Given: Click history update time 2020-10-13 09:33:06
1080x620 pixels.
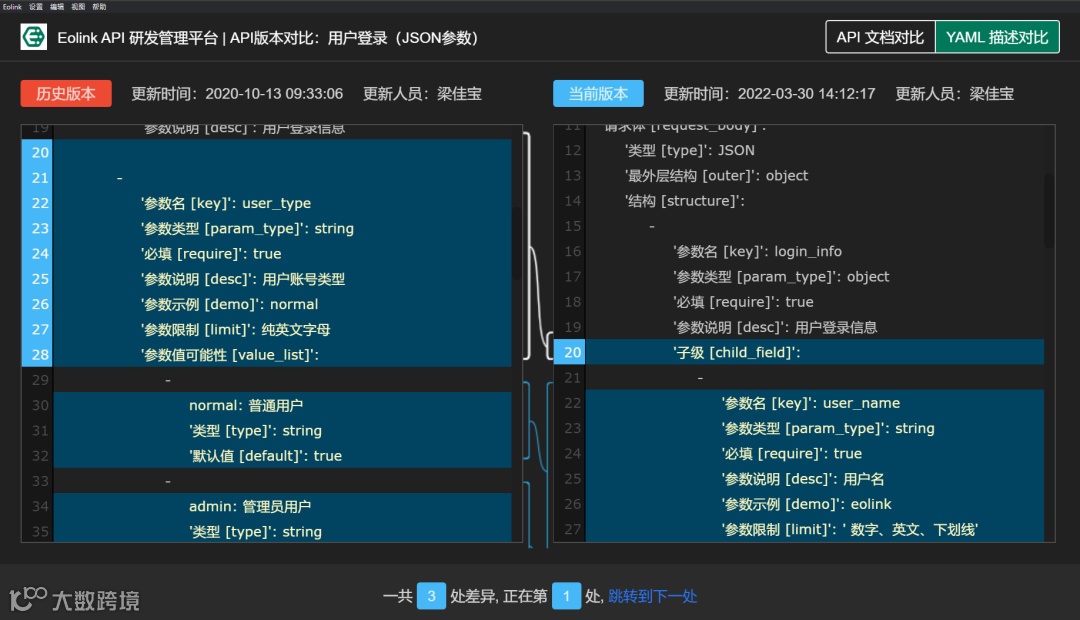Looking at the screenshot, I should tap(274, 94).
